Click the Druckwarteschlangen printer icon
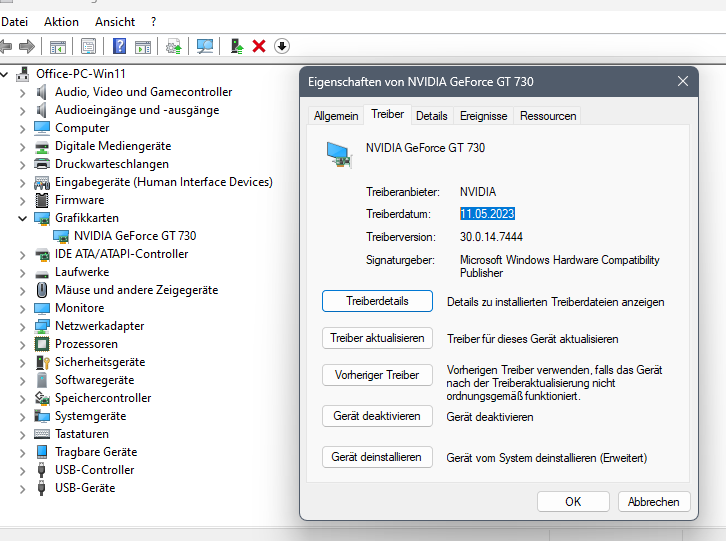The image size is (726, 541). pos(42,164)
